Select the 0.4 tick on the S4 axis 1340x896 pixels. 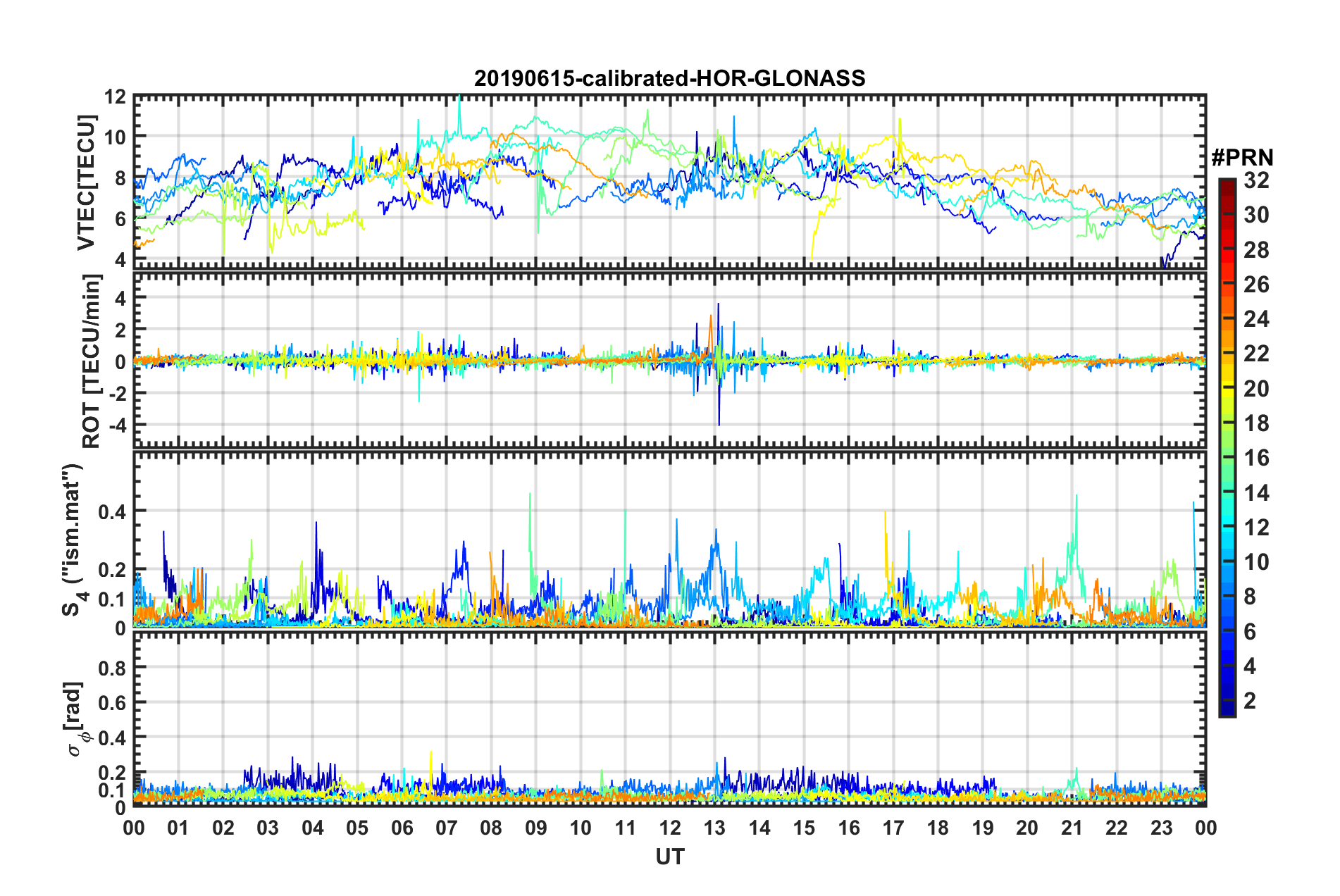[112, 511]
